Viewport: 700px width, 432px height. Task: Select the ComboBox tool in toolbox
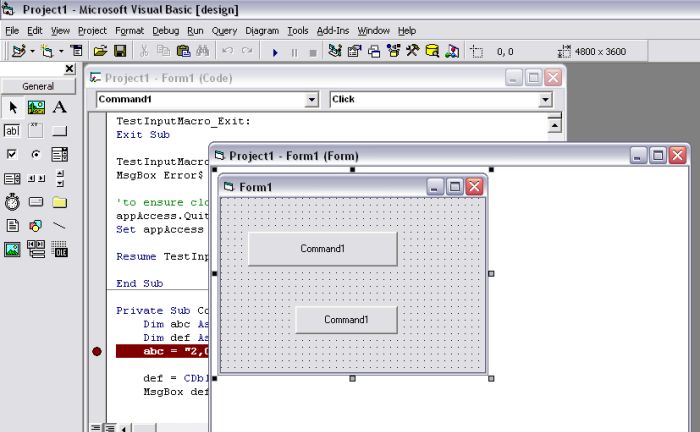coord(59,154)
